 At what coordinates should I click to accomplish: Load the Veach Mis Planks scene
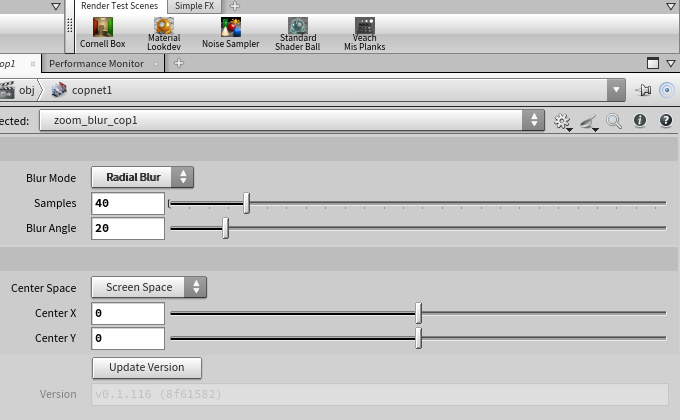click(364, 34)
